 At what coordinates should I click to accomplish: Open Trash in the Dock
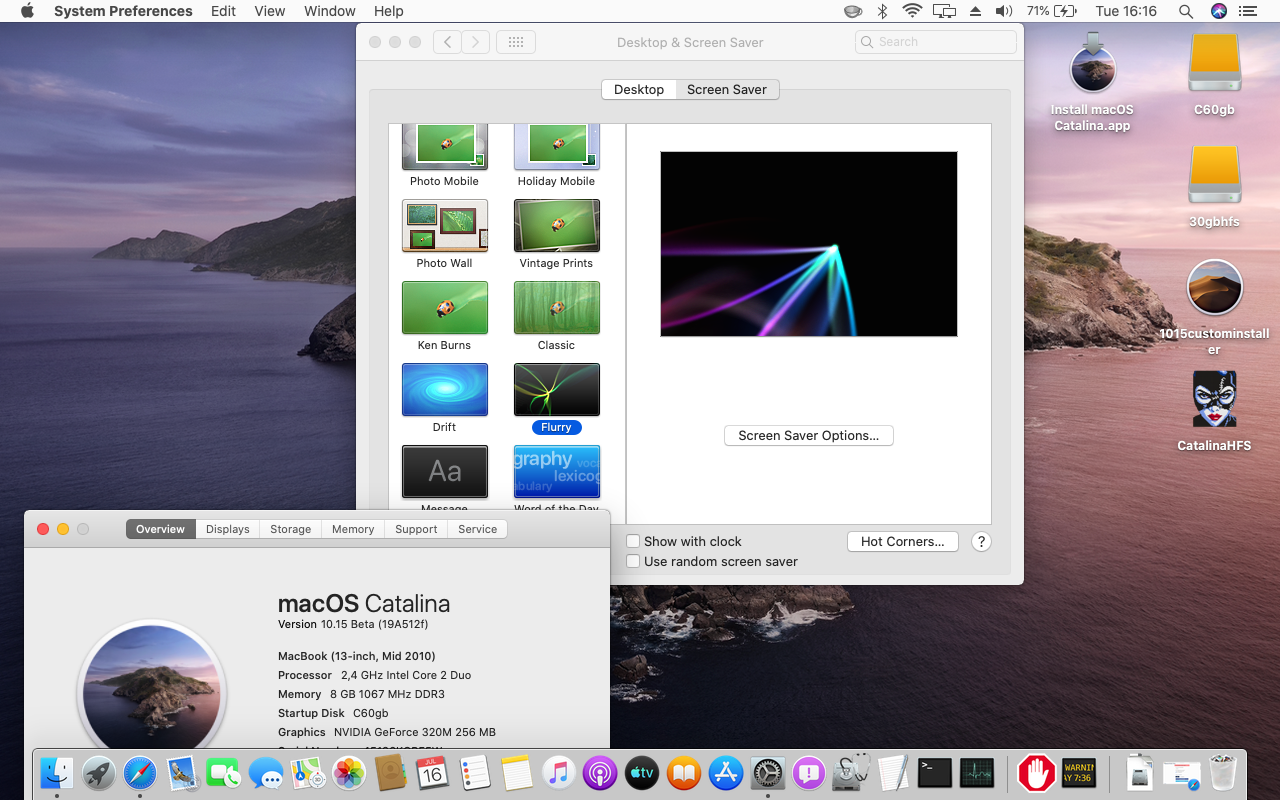click(x=1223, y=773)
